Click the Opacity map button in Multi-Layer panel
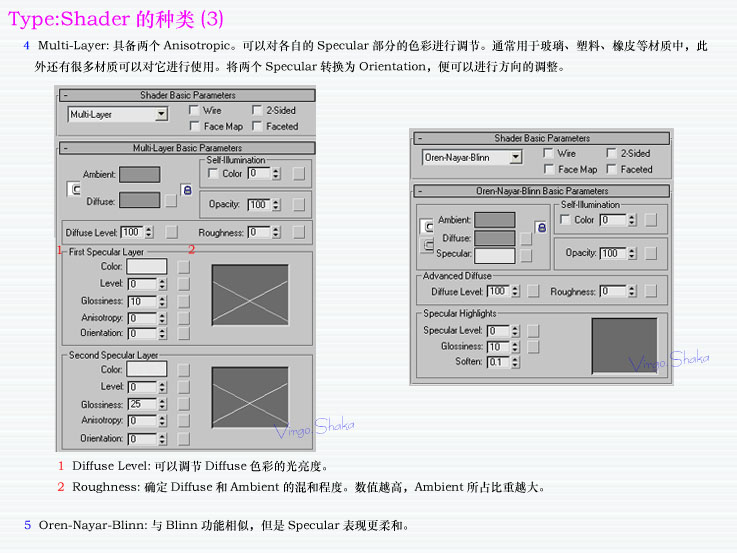This screenshot has height=553, width=737. (x=298, y=204)
